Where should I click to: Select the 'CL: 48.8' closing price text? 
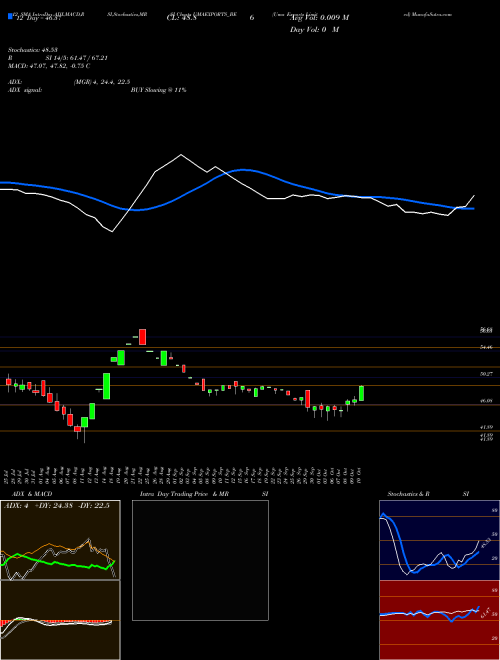(x=182, y=18)
